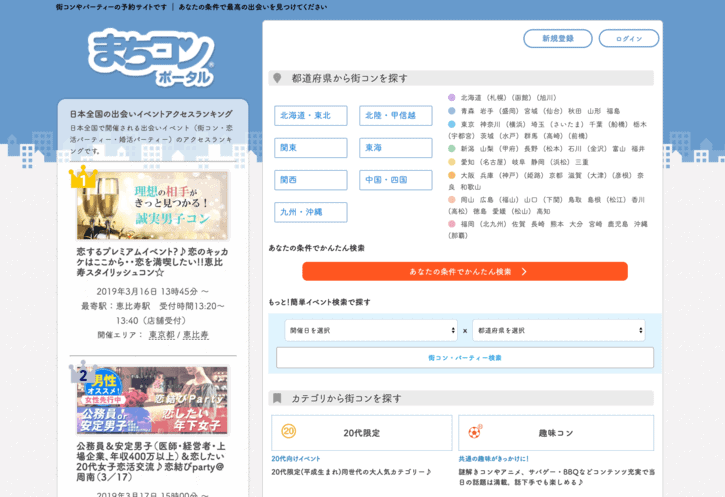
Task: Open the 恋結びParty event banner image
Action: [x=152, y=400]
